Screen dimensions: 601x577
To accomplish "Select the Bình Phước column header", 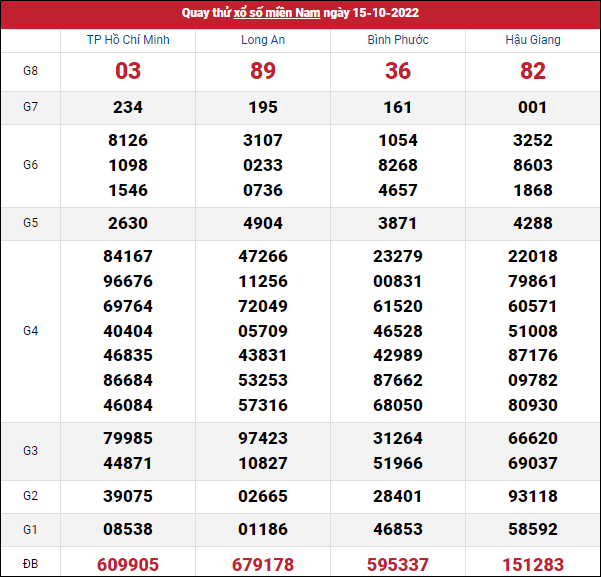I will coord(398,40).
